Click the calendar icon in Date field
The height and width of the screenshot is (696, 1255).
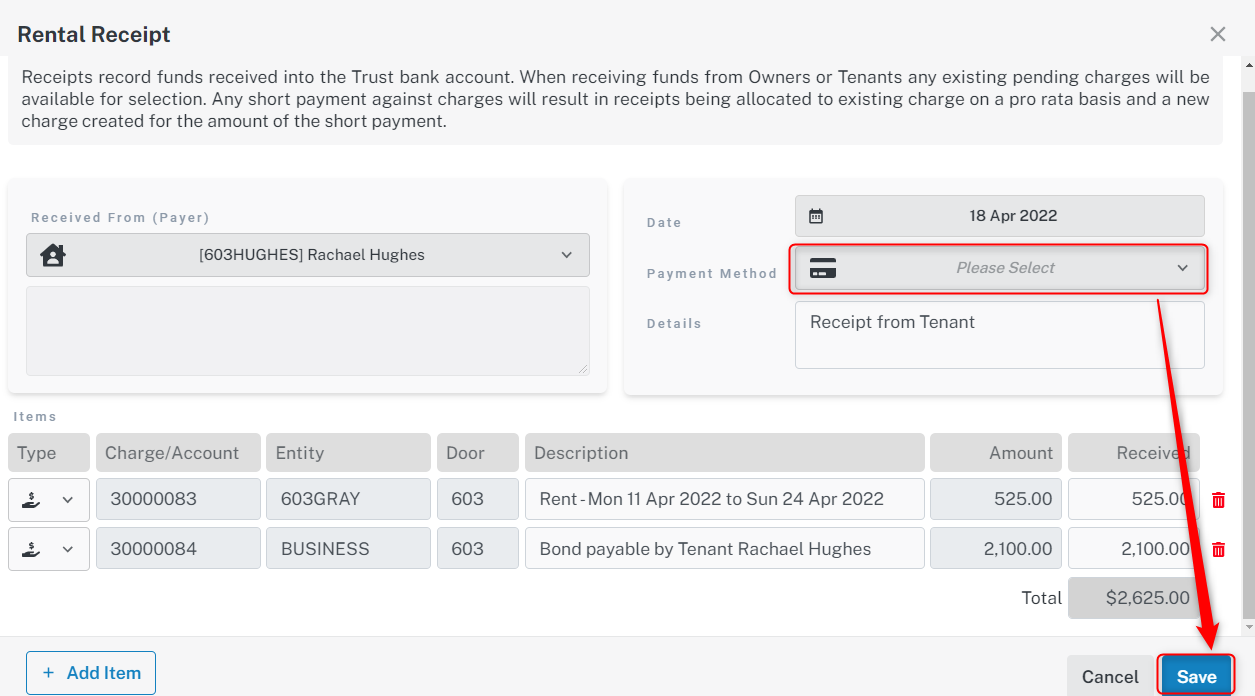(x=816, y=216)
